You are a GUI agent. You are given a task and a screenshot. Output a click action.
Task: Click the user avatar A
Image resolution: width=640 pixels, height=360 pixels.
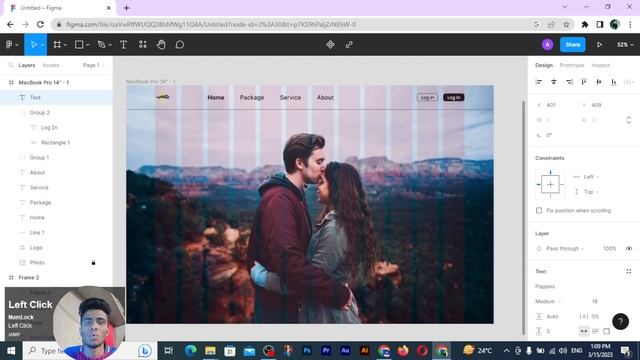pyautogui.click(x=547, y=44)
